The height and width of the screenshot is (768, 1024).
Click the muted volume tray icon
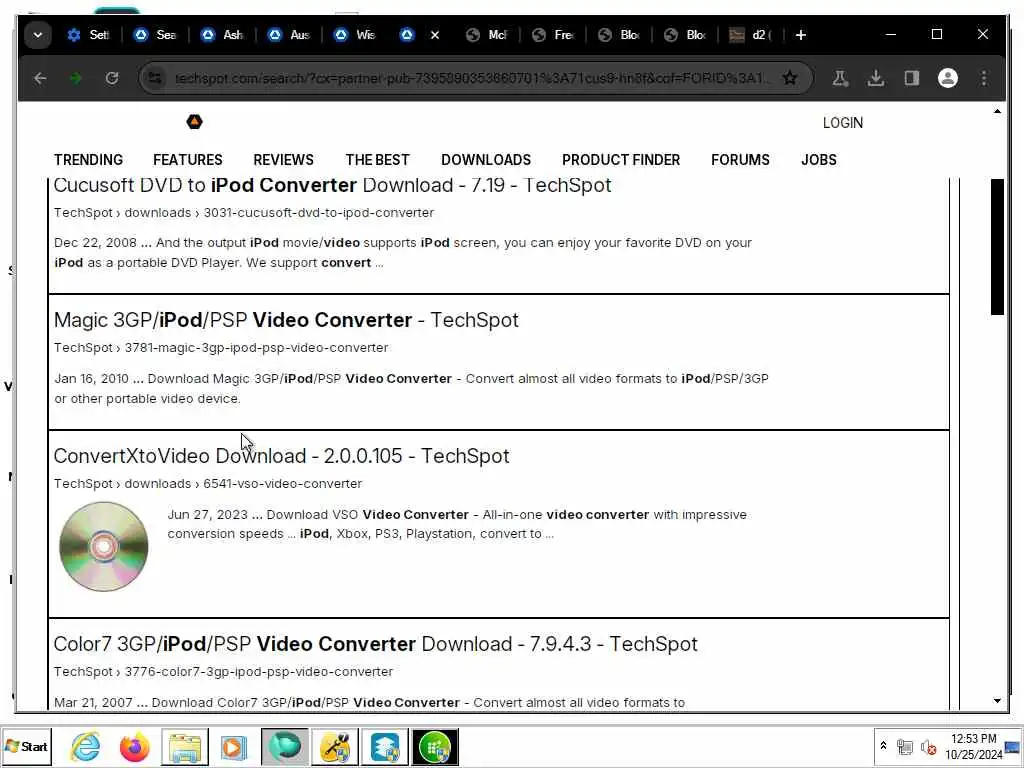(x=928, y=747)
